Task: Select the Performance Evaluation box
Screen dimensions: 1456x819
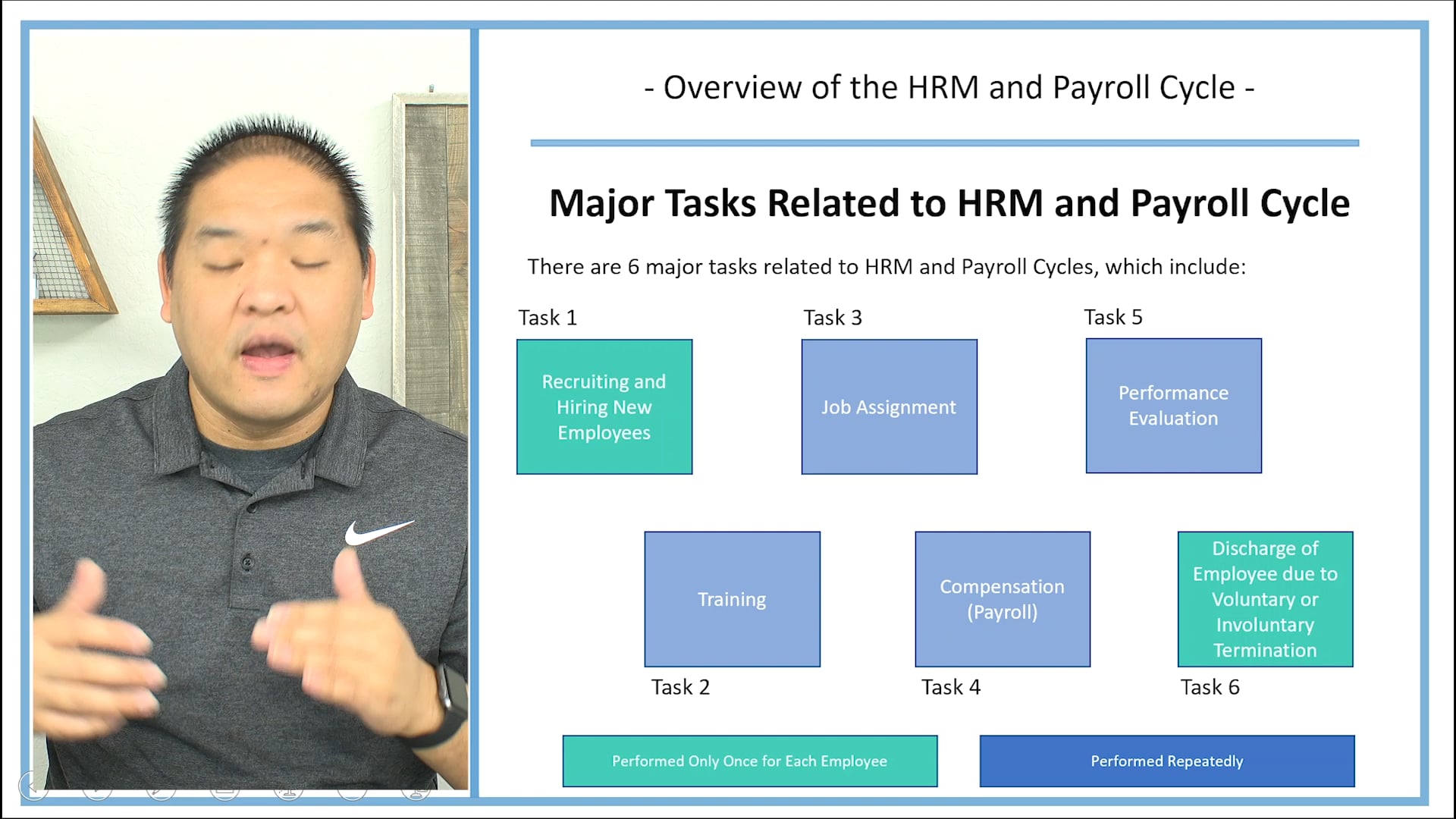Action: click(x=1173, y=406)
